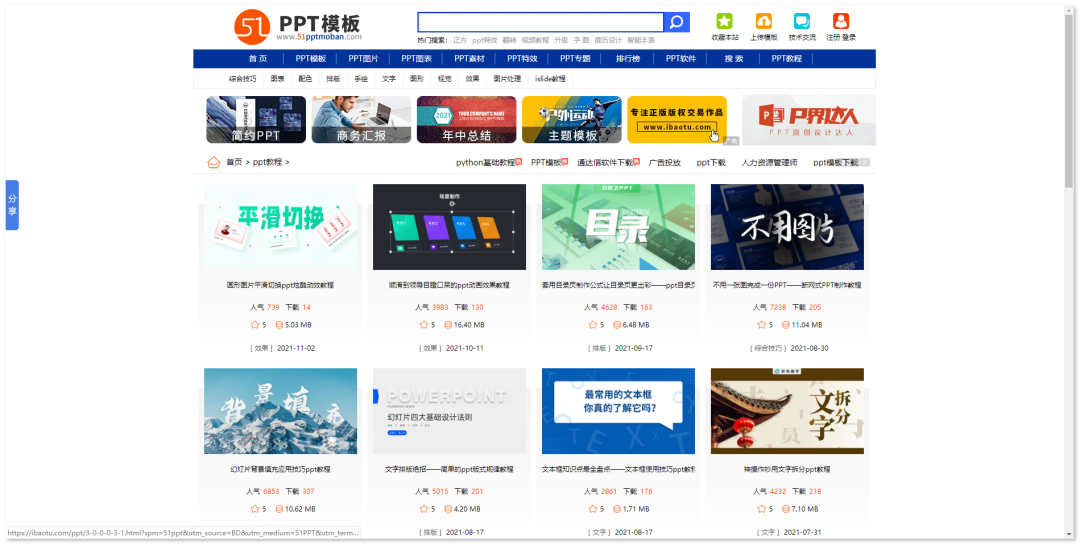Open the 年中总结 banner

point(466,120)
